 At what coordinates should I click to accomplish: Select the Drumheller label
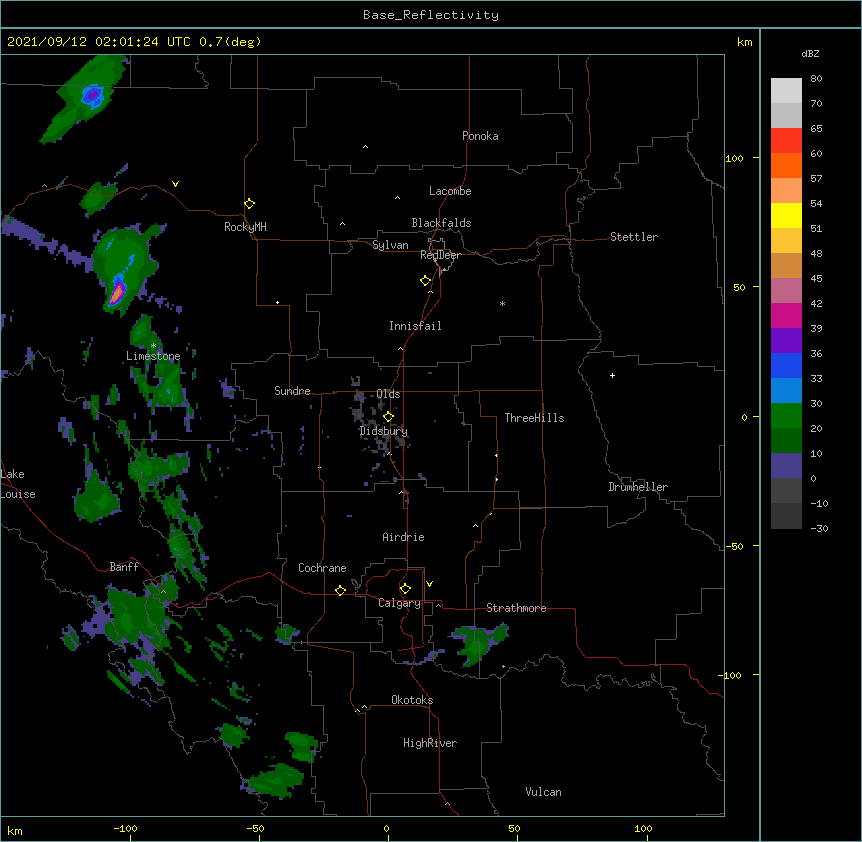pos(638,487)
